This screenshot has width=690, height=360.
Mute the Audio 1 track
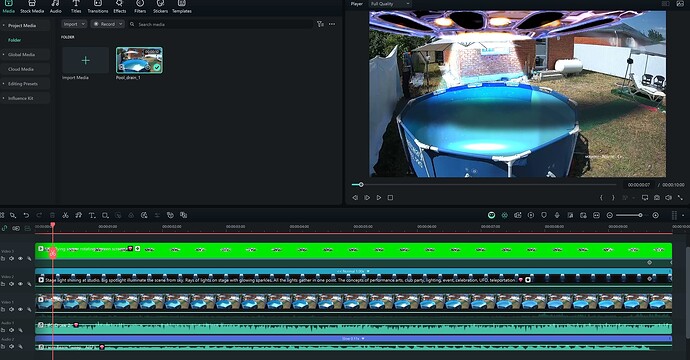tap(11, 330)
